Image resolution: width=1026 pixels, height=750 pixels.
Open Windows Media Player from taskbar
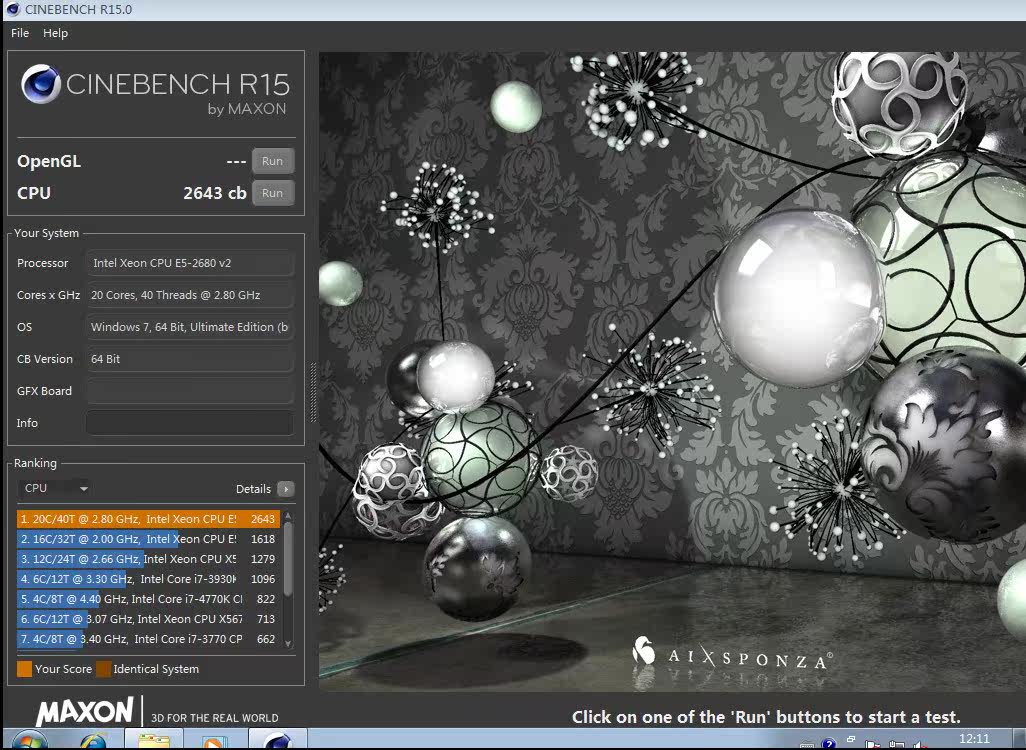(x=213, y=741)
